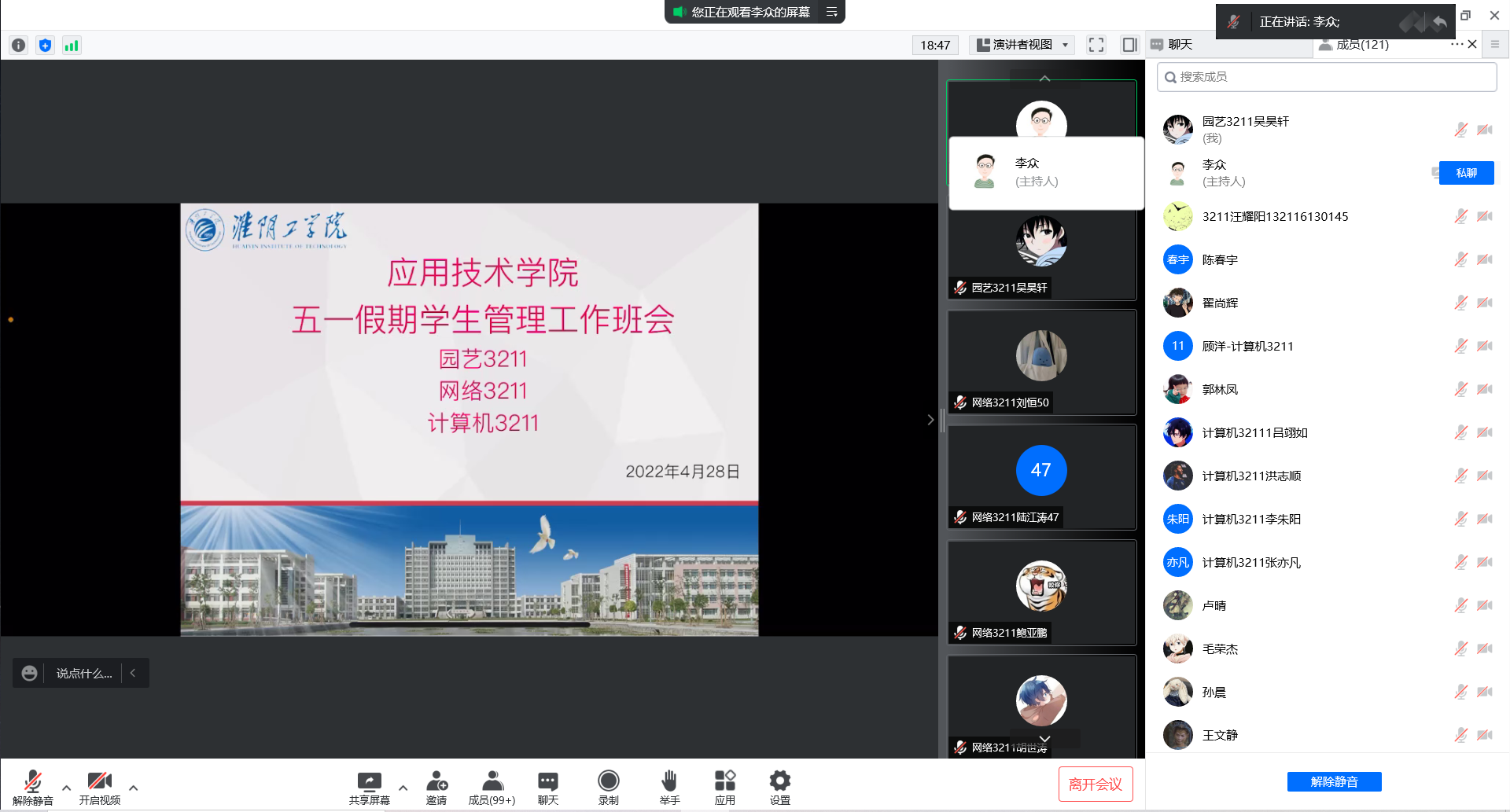Expand share screen options arrow
This screenshot has height=812, width=1510.
point(403,787)
